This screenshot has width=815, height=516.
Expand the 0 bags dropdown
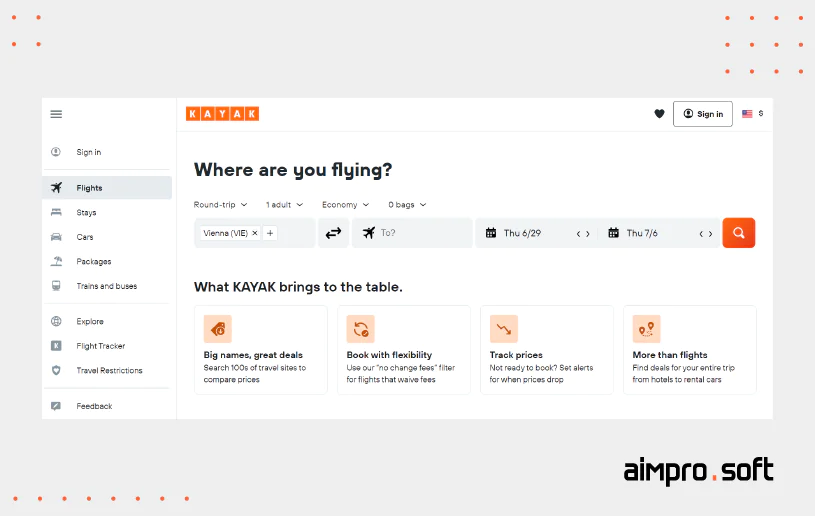(x=407, y=205)
